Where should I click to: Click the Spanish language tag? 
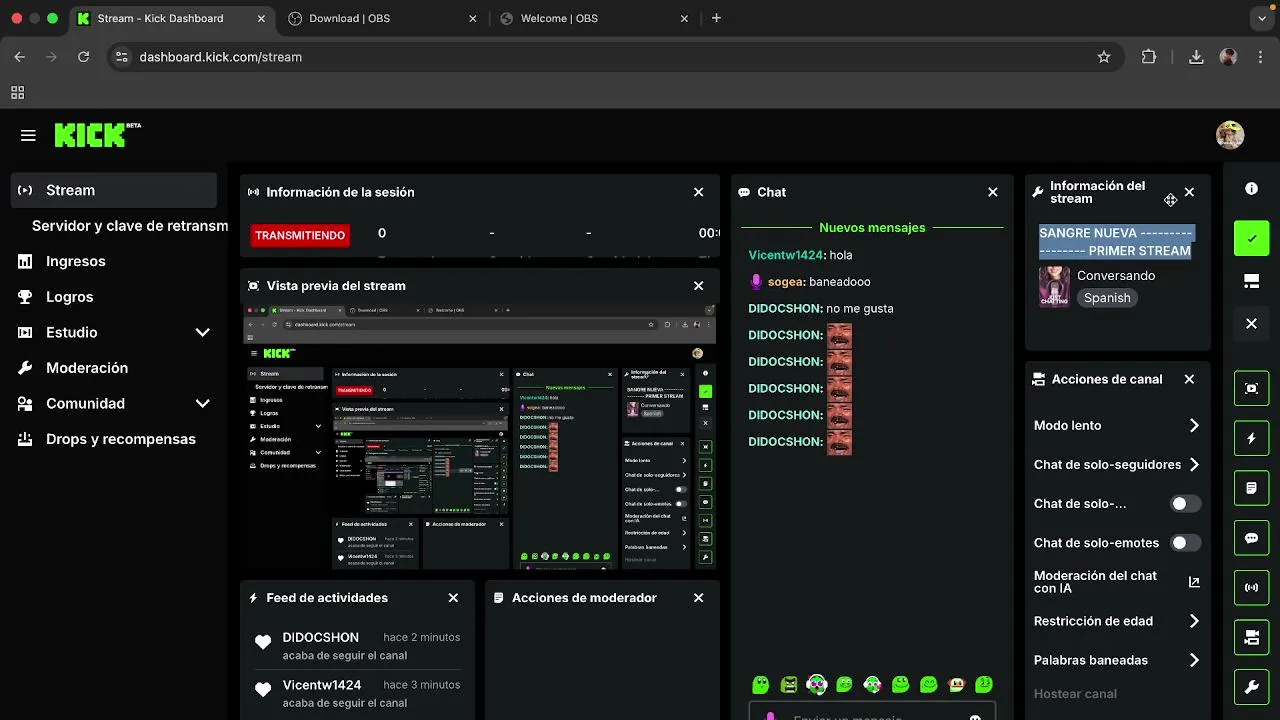(1107, 298)
